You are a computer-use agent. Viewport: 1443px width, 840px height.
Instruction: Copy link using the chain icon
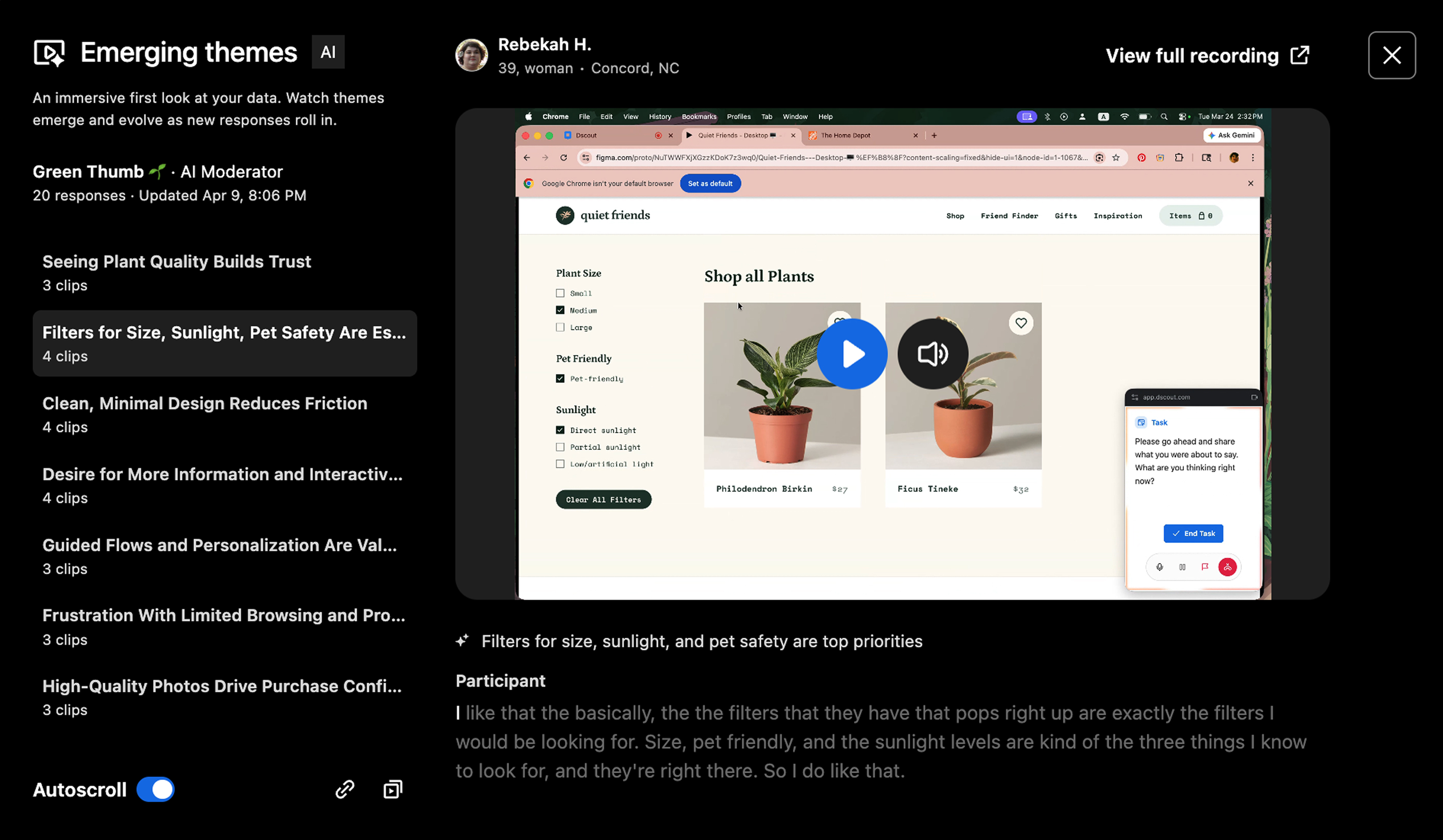pyautogui.click(x=345, y=789)
